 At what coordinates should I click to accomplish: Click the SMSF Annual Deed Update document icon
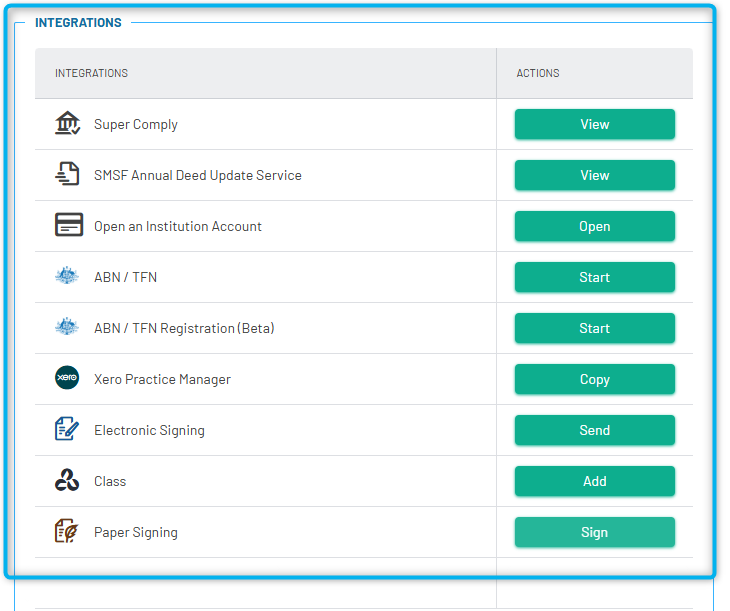68,174
